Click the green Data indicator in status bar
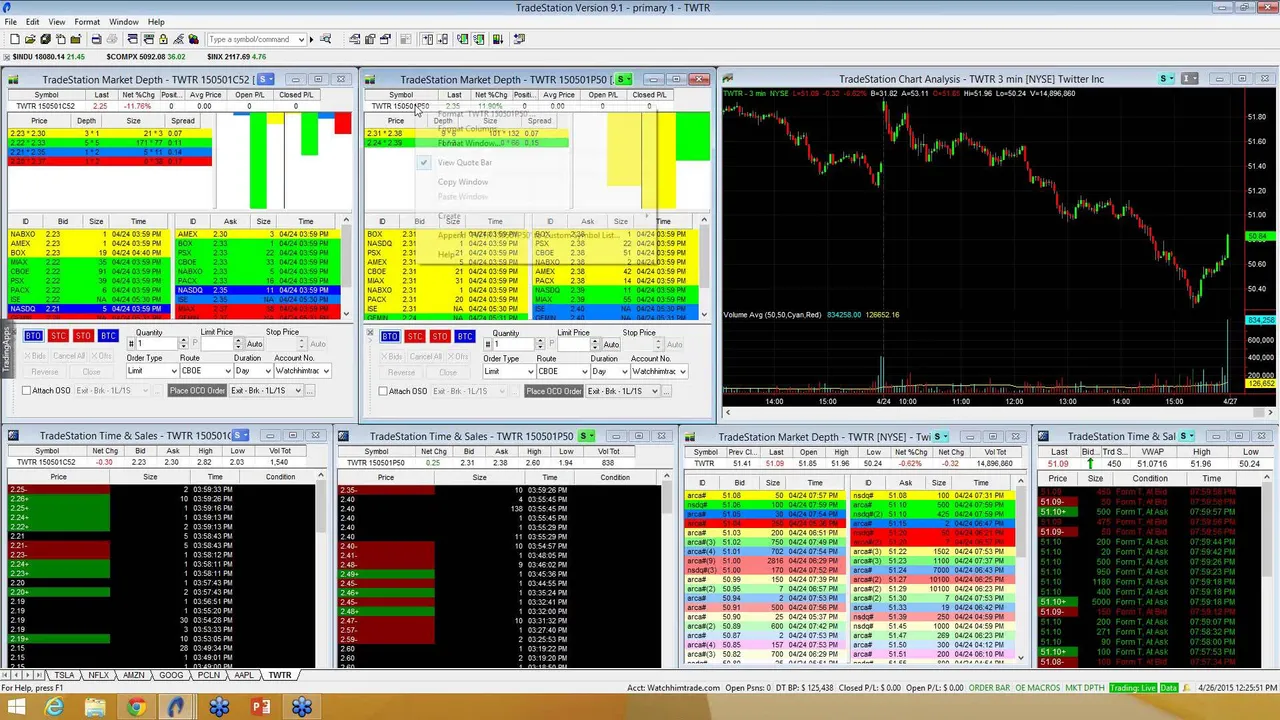Screen dimensions: 1280x720 tap(1170, 688)
